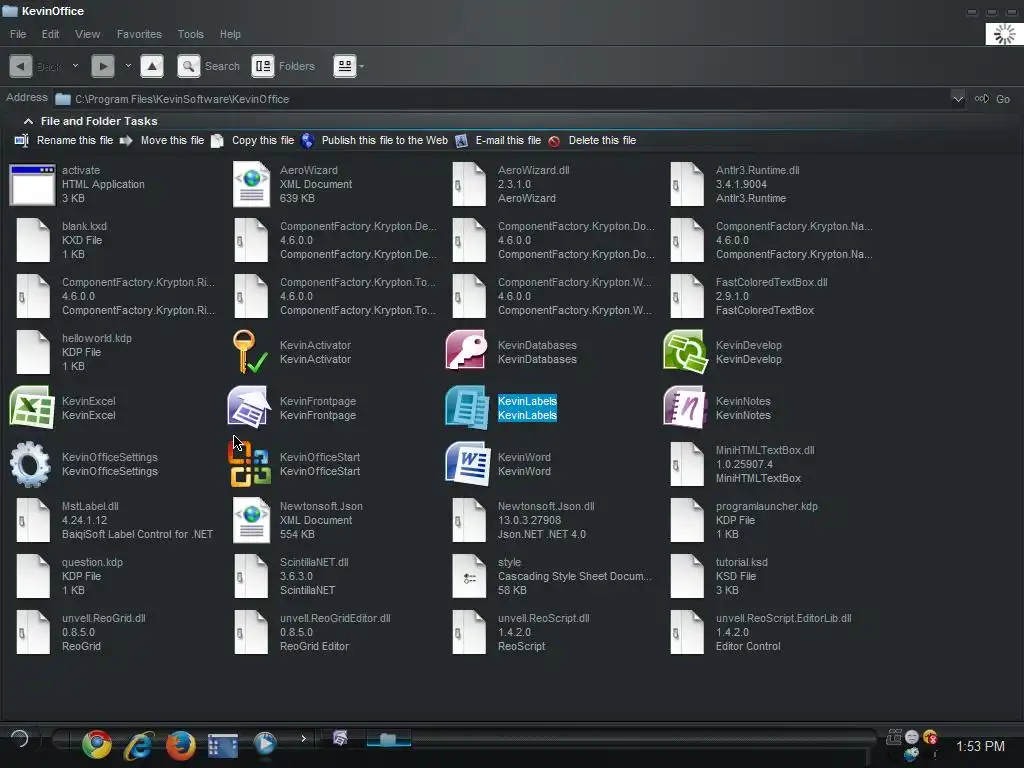
Task: Open the View menu
Action: (x=88, y=34)
